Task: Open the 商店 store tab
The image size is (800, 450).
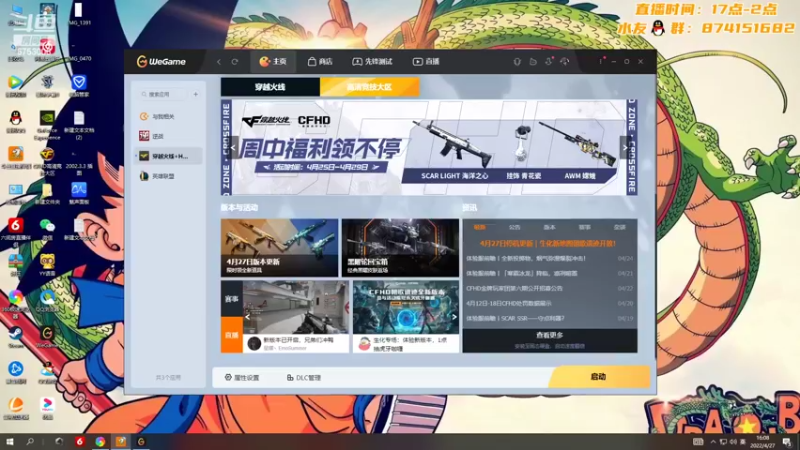Action: (x=320, y=62)
